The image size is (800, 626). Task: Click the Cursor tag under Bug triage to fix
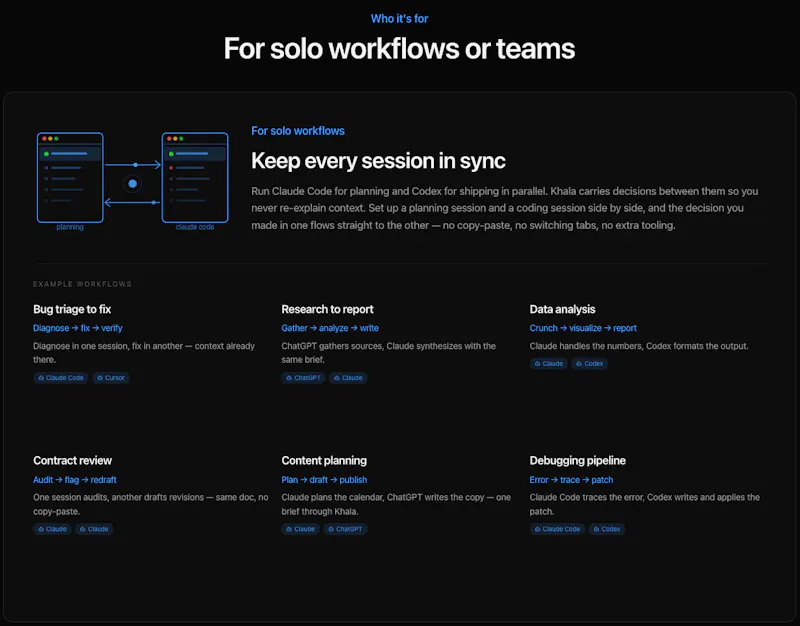coord(111,378)
